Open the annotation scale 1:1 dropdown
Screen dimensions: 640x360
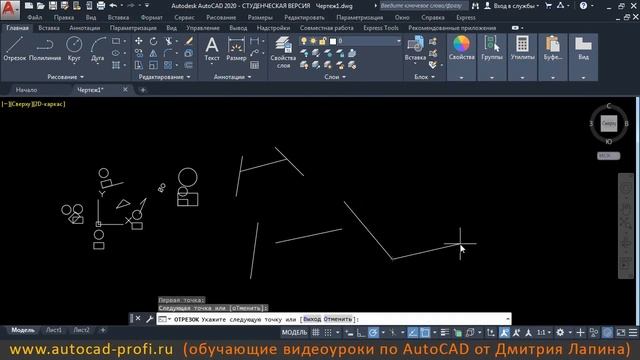point(544,333)
